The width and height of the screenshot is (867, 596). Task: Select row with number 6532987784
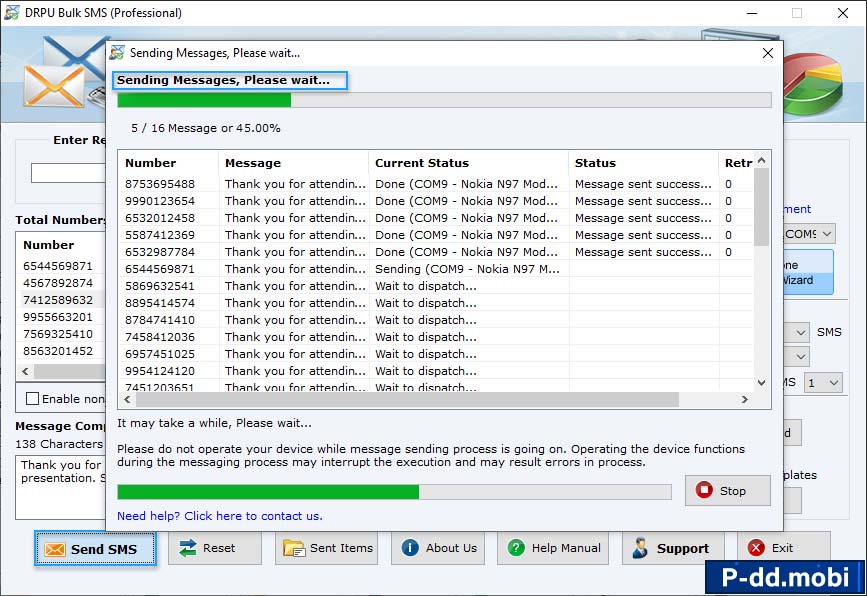tap(436, 252)
